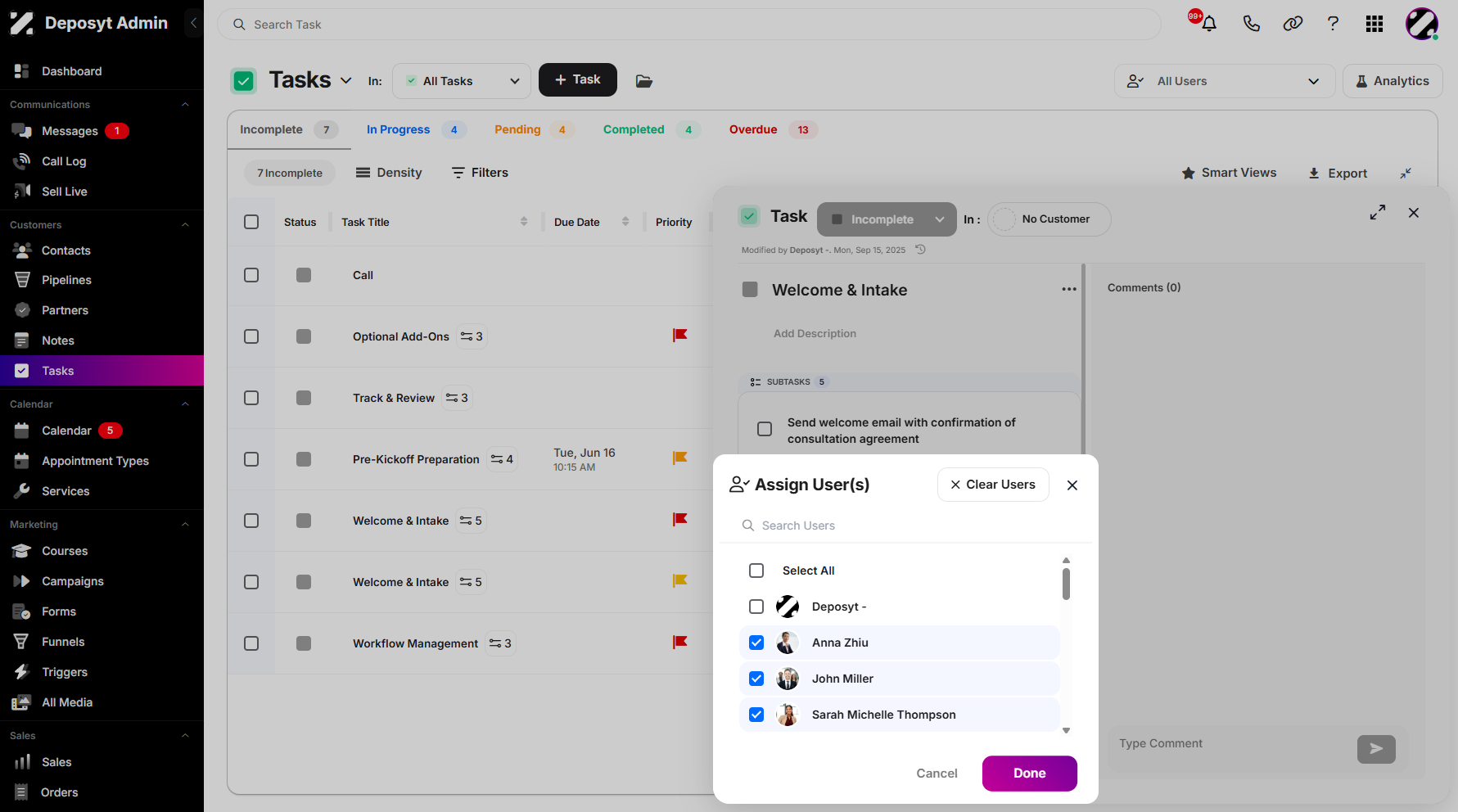
Task: Switch to the Pending tab
Action: pyautogui.click(x=534, y=129)
